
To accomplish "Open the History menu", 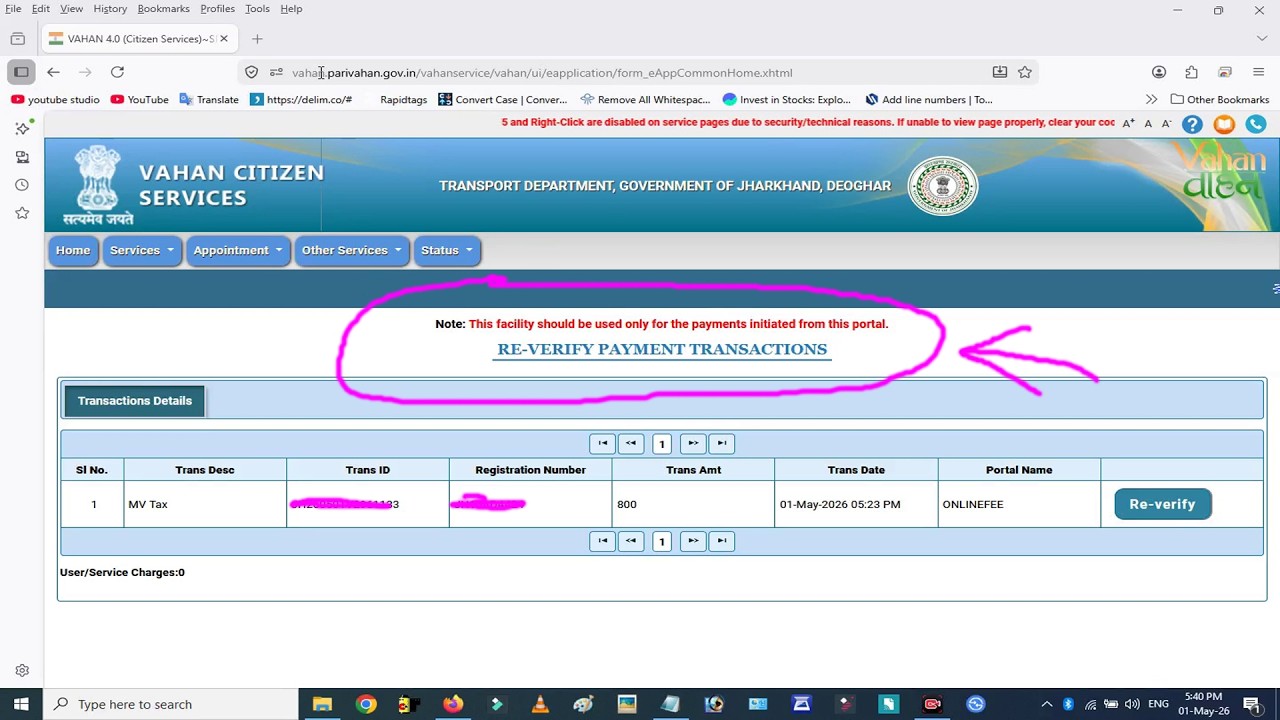I will (110, 9).
